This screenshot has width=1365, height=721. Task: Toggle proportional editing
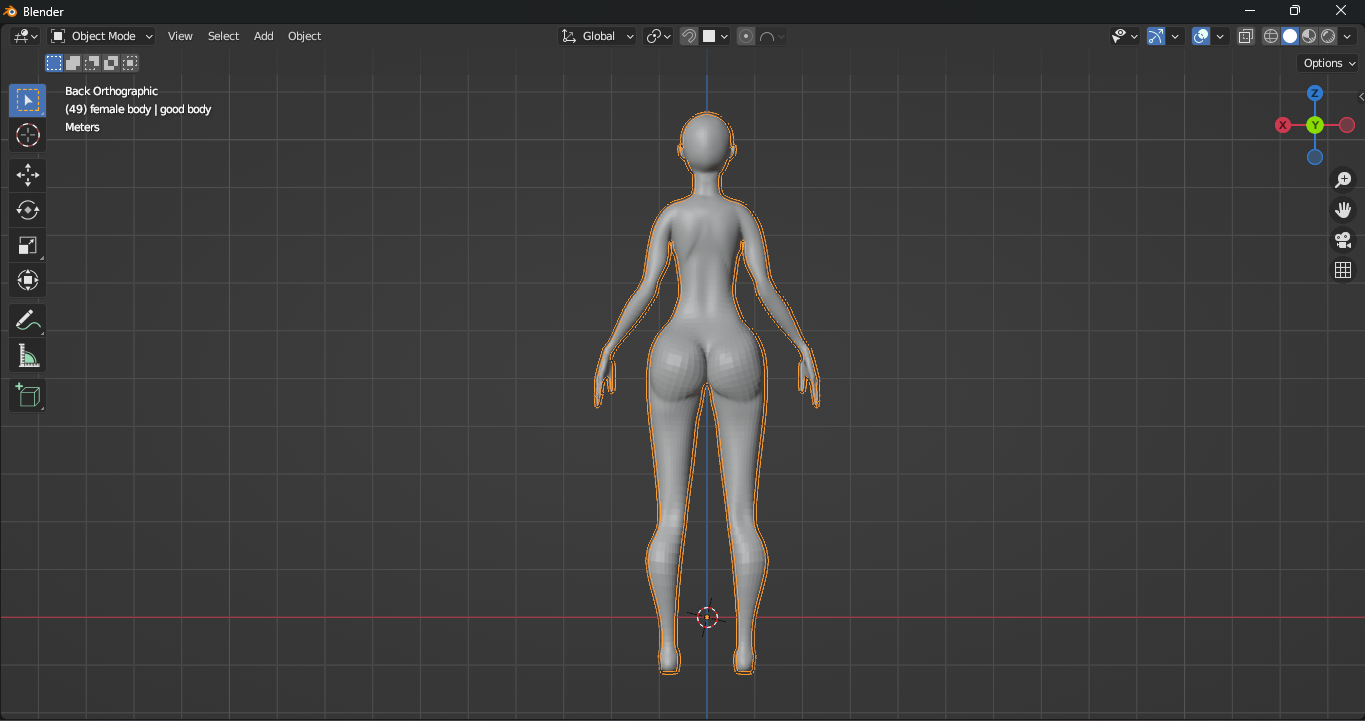pyautogui.click(x=746, y=36)
